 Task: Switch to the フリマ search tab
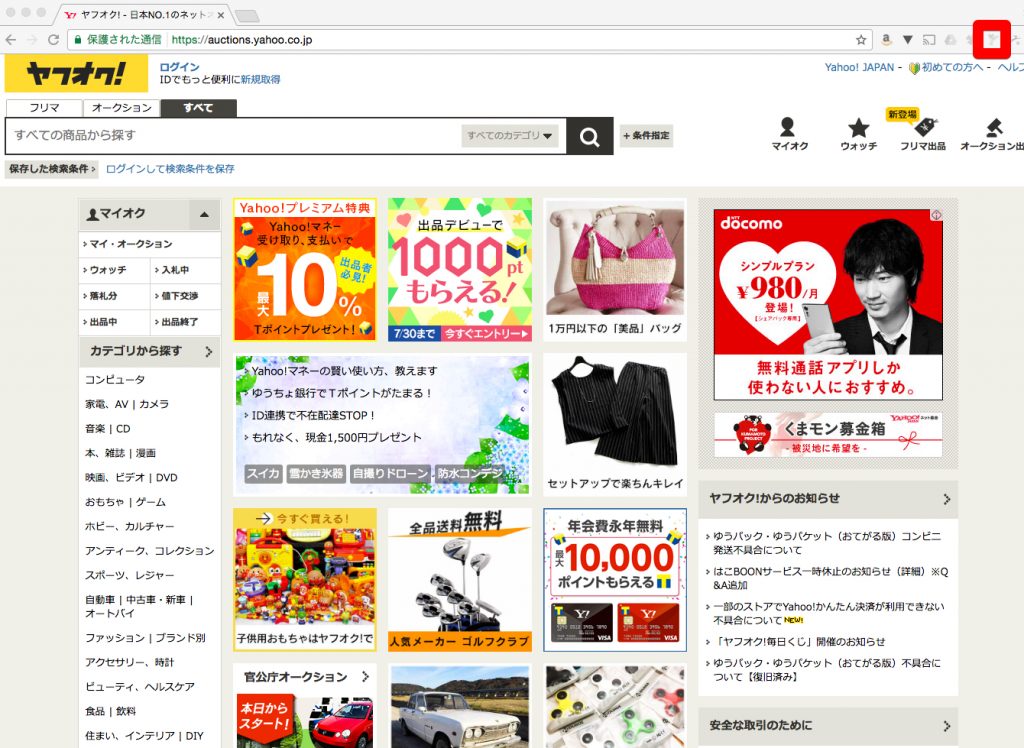tap(44, 108)
